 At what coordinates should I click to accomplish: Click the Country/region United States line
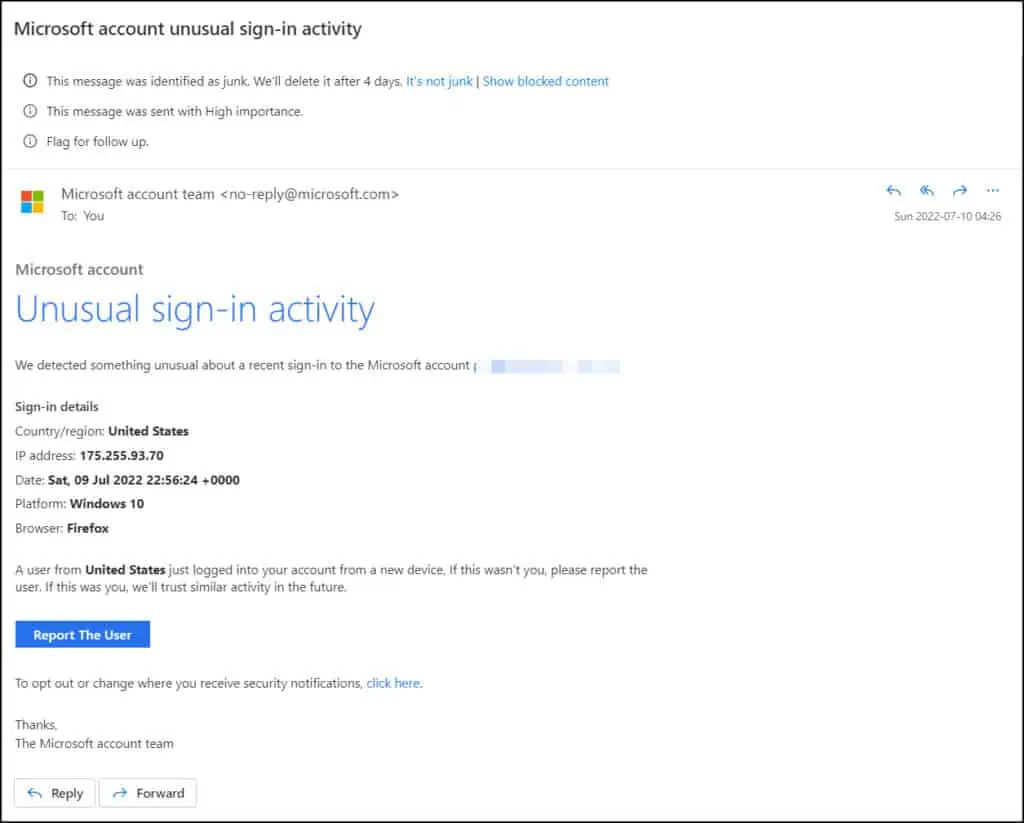tap(102, 431)
